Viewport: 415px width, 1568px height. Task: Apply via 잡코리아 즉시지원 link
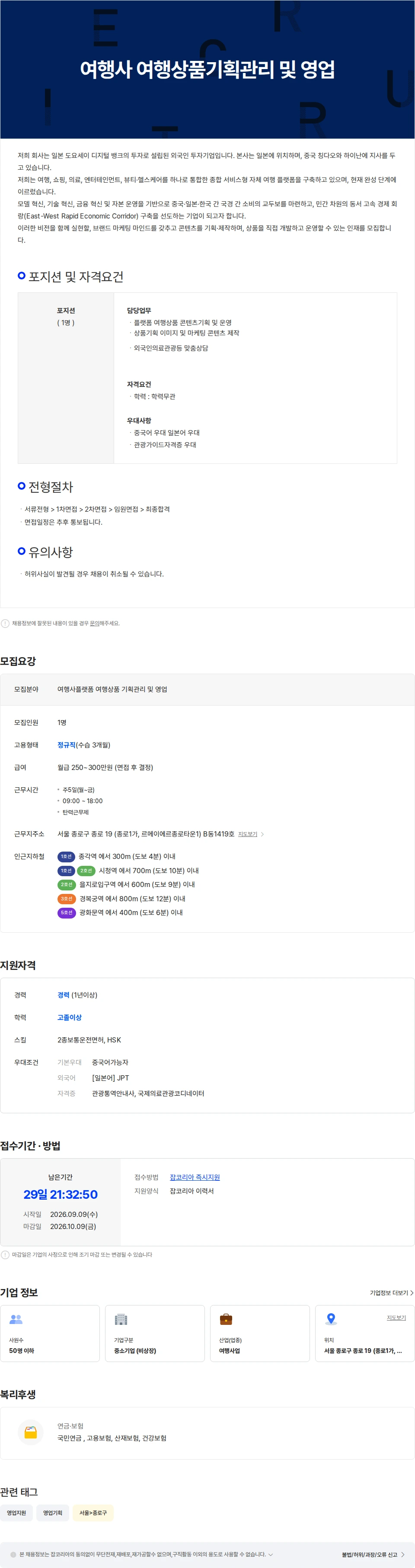click(x=195, y=1177)
